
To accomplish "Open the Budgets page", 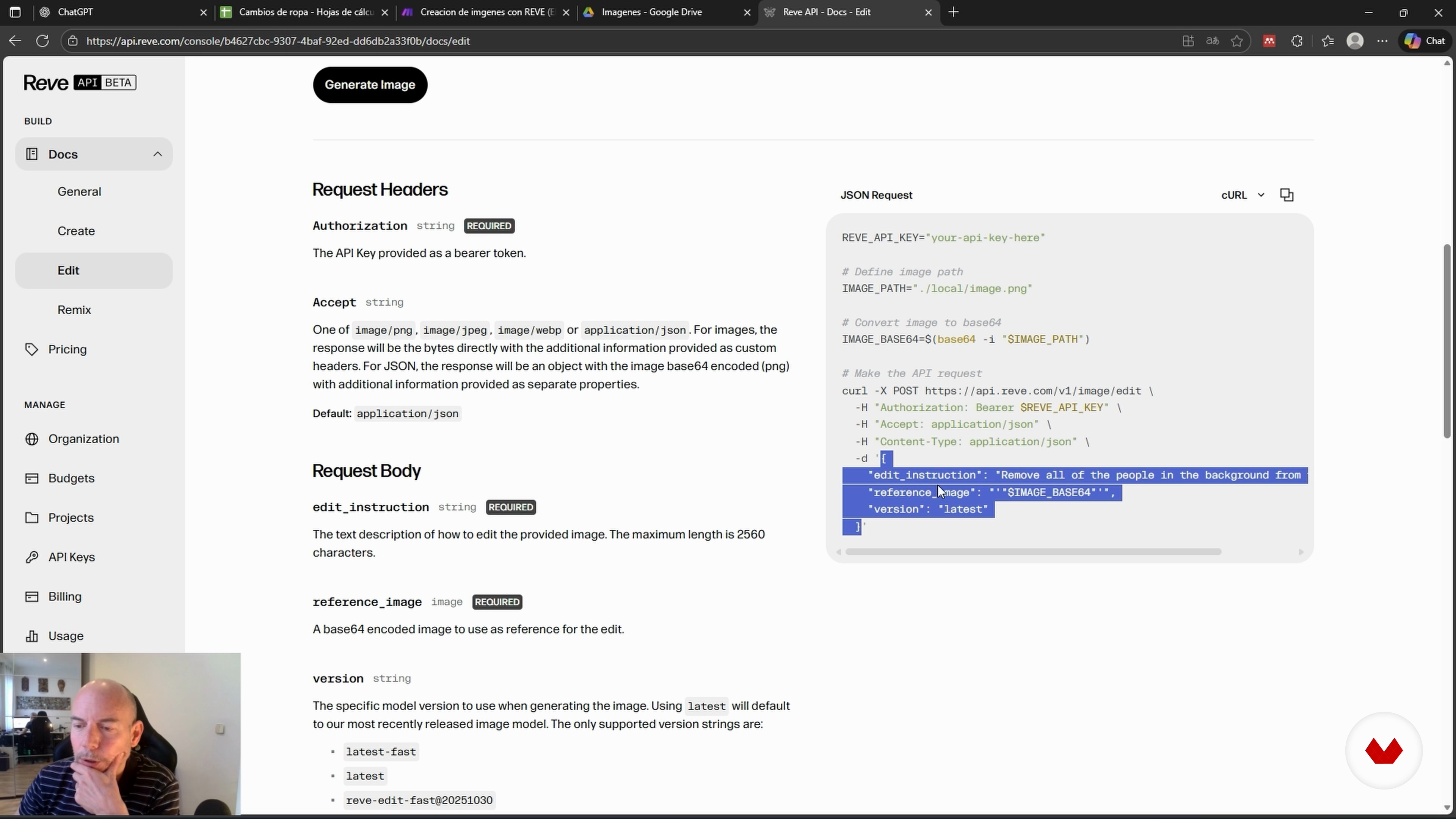I will (71, 478).
